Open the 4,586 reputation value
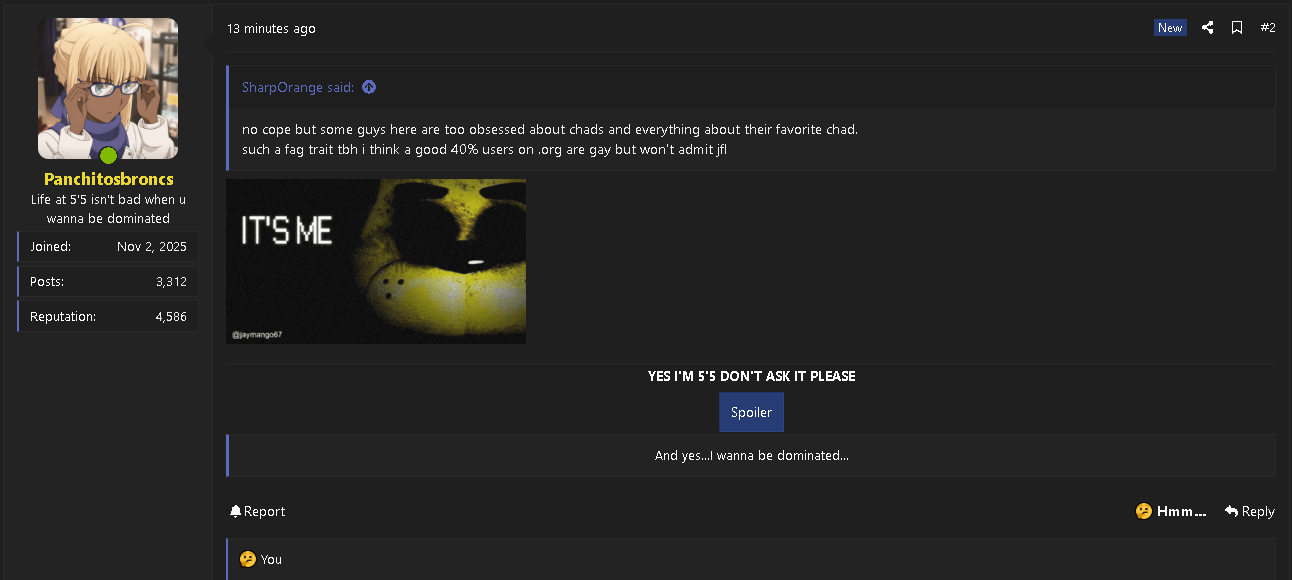 (x=171, y=317)
